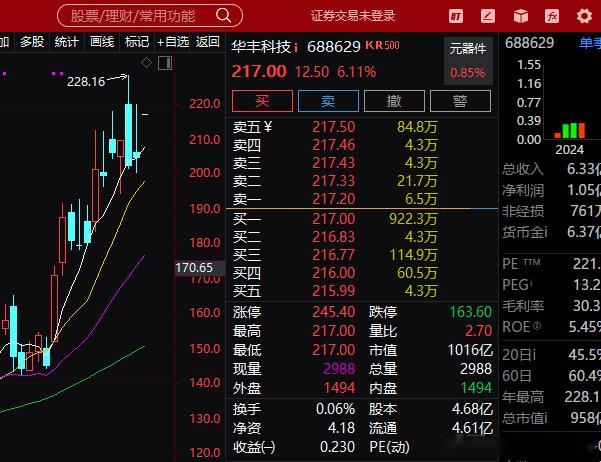Click the 卖一 price 217.20

(334, 199)
